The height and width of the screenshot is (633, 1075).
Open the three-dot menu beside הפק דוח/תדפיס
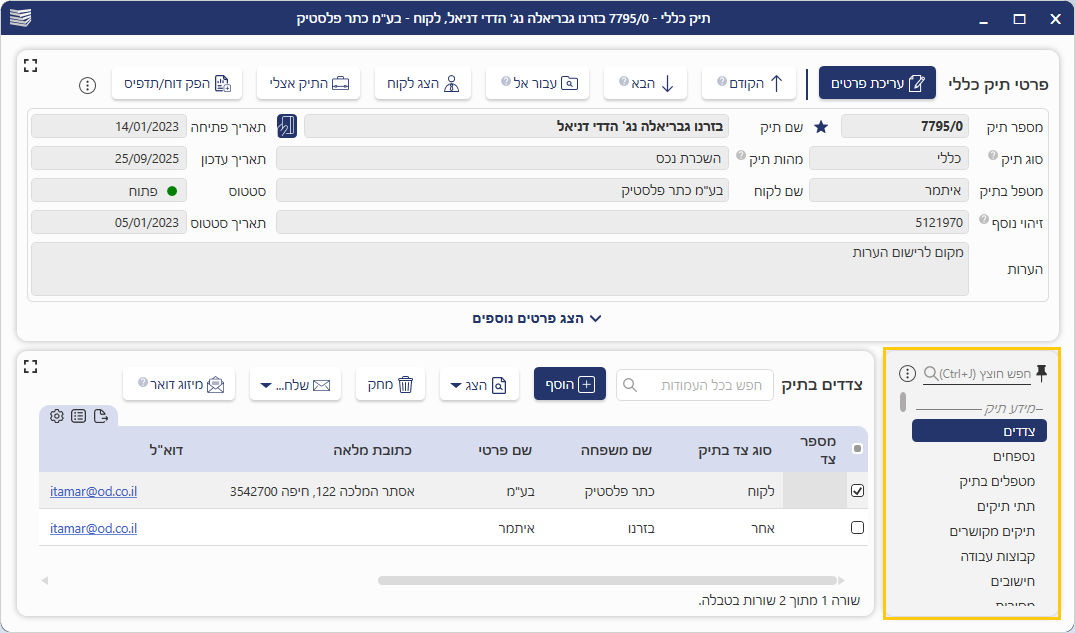click(87, 85)
